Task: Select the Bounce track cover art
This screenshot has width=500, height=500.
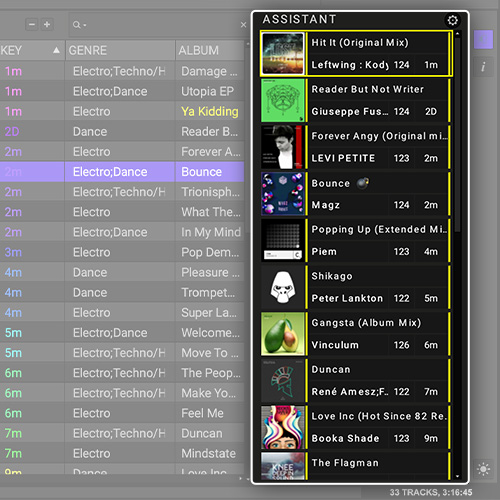Action: tap(283, 194)
